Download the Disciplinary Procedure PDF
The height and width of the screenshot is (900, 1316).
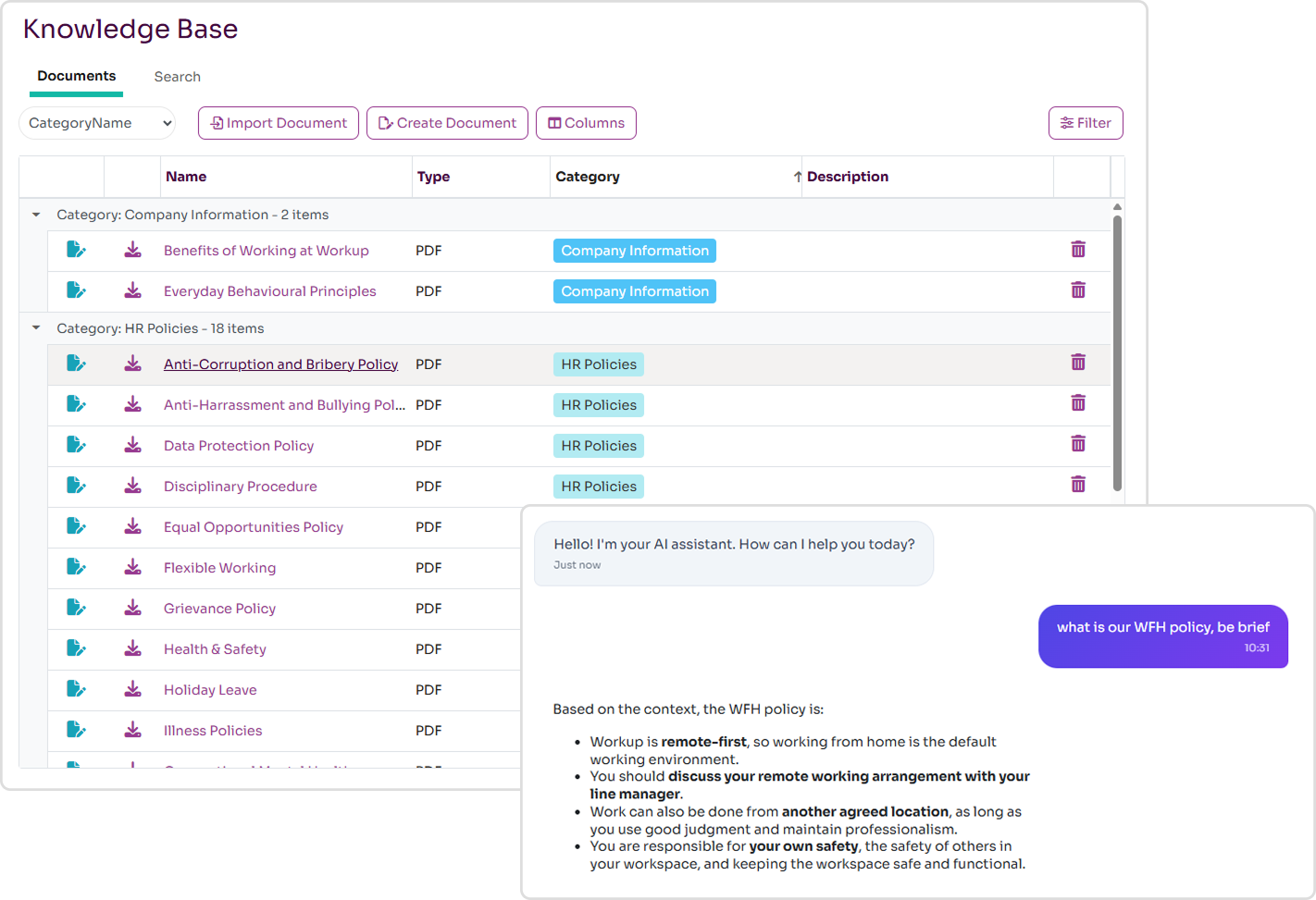(x=133, y=486)
